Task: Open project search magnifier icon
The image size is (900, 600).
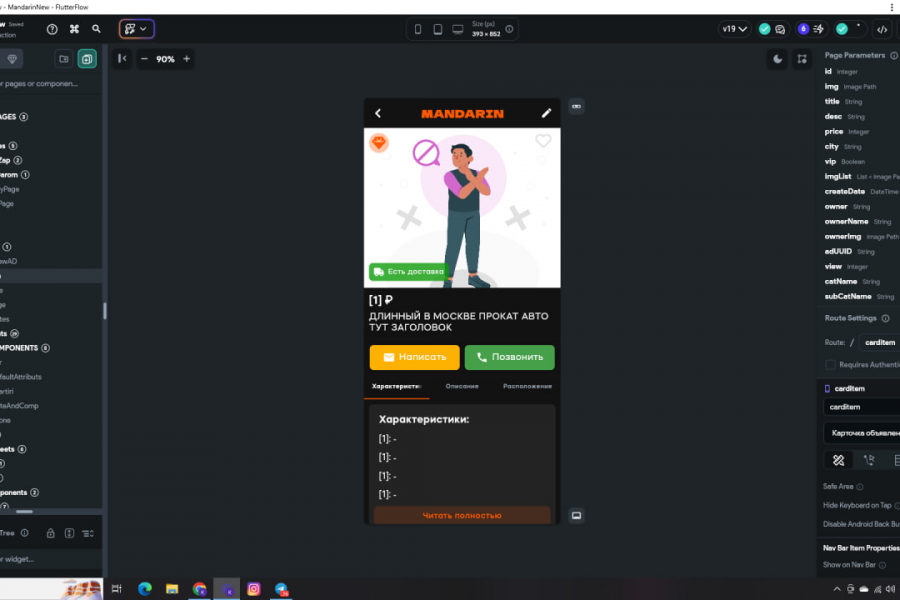Action: [x=96, y=29]
